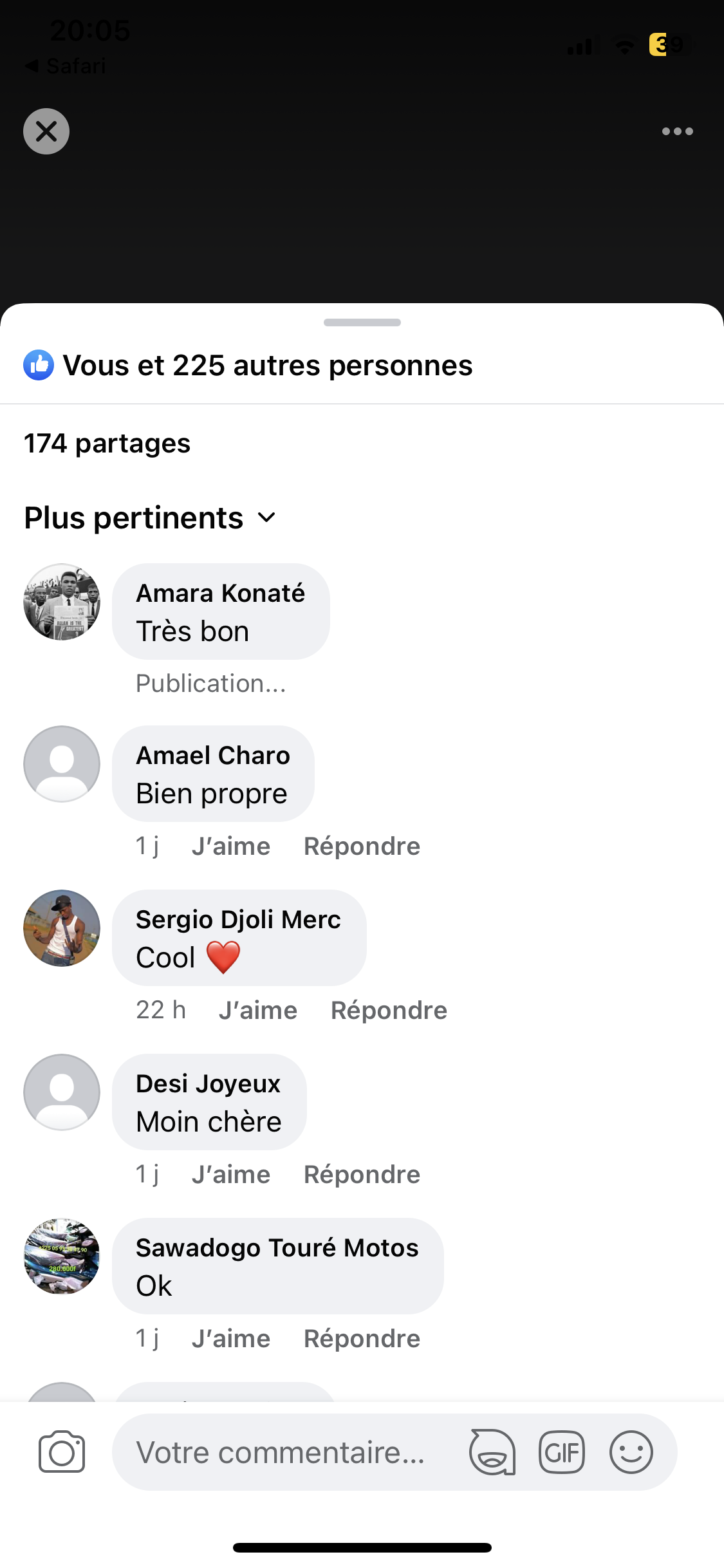Screen dimensions: 724x1568
Task: Open the emoji picker
Action: click(631, 1452)
